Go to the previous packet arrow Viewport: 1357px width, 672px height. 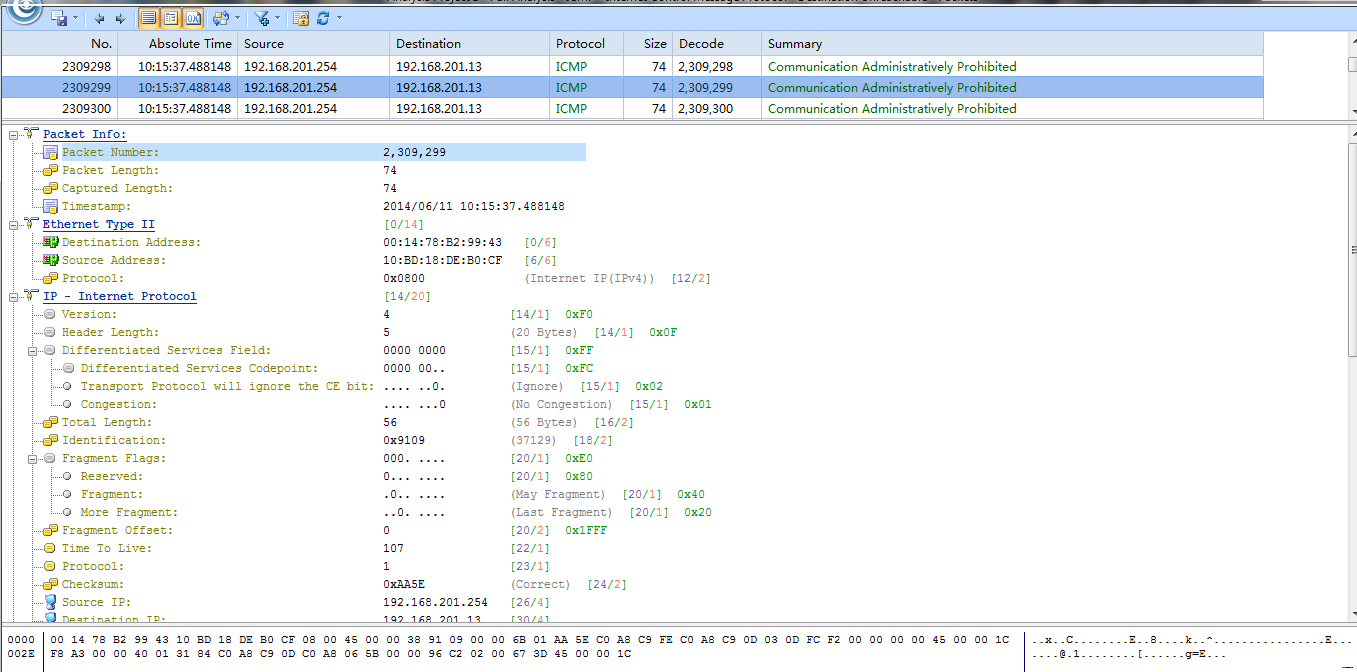(99, 18)
